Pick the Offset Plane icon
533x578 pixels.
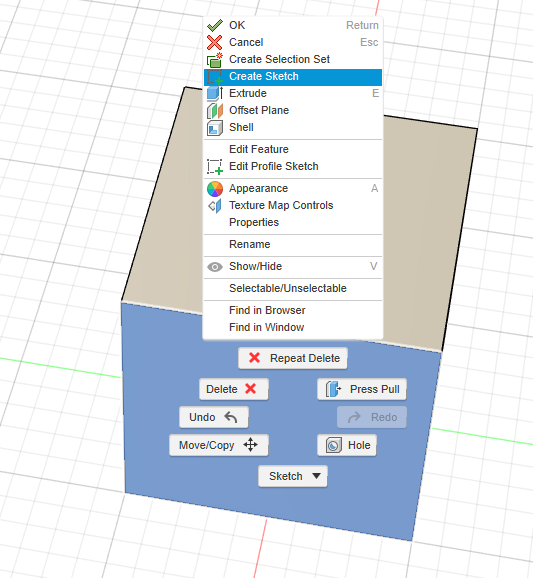pos(215,111)
